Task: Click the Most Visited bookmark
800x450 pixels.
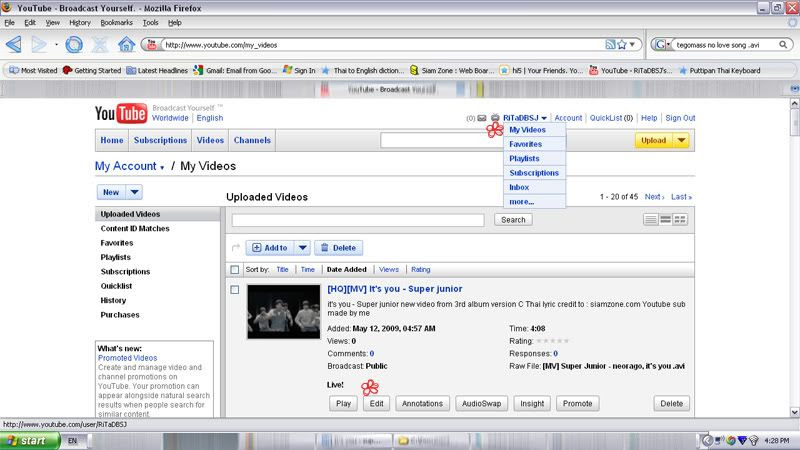Action: (x=34, y=70)
